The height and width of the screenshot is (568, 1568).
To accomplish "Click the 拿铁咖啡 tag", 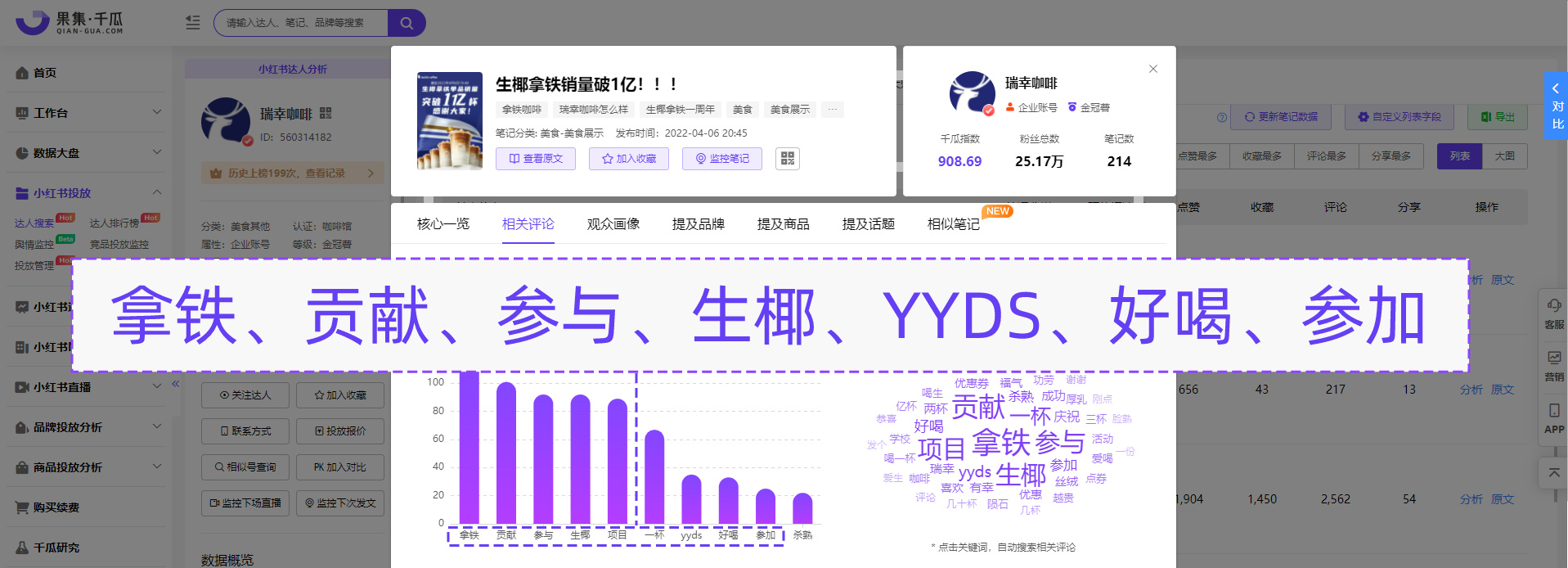I will click(522, 110).
